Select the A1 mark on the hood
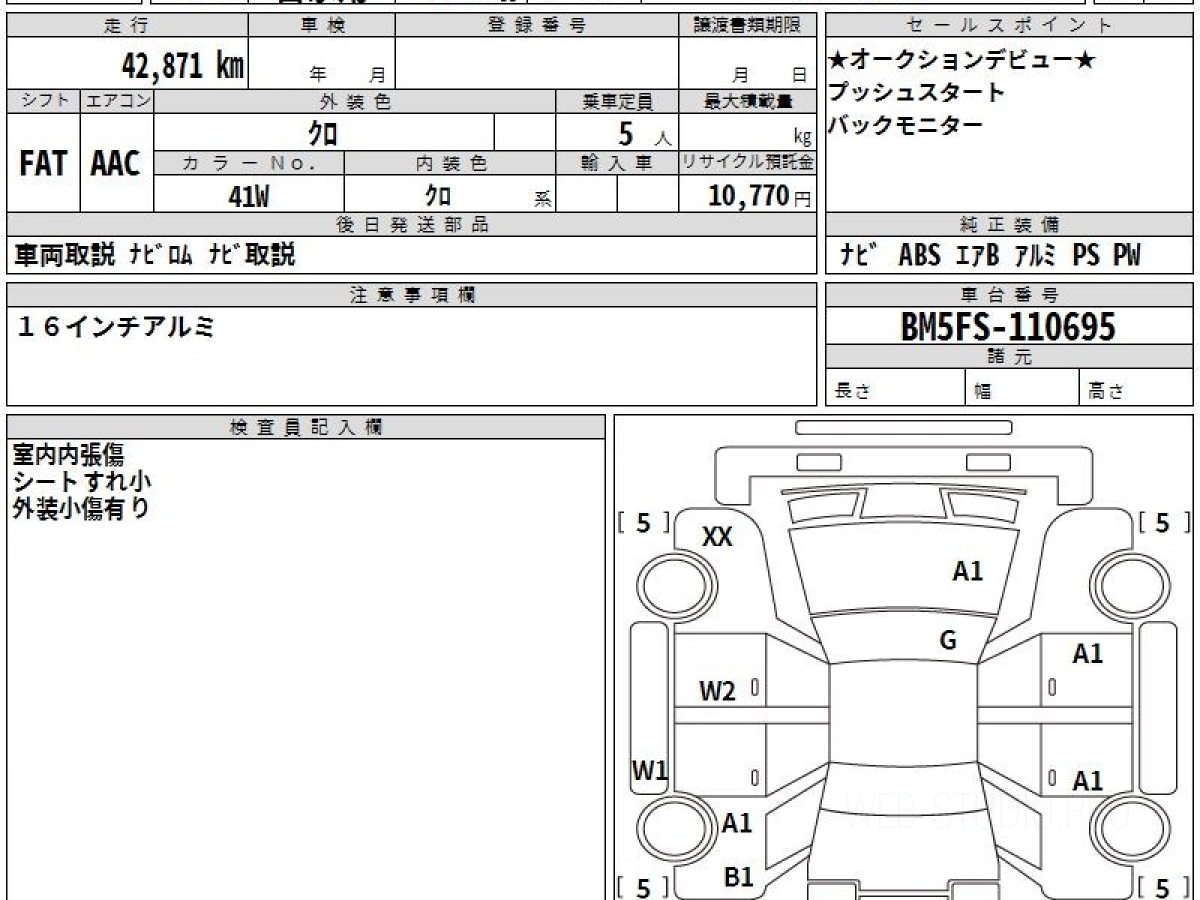 (967, 571)
